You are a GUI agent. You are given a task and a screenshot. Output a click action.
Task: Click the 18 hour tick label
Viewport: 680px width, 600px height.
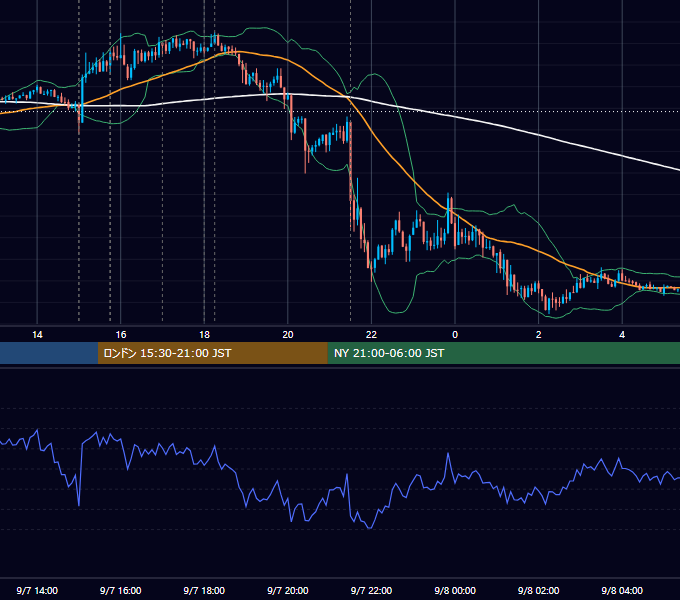tap(204, 335)
